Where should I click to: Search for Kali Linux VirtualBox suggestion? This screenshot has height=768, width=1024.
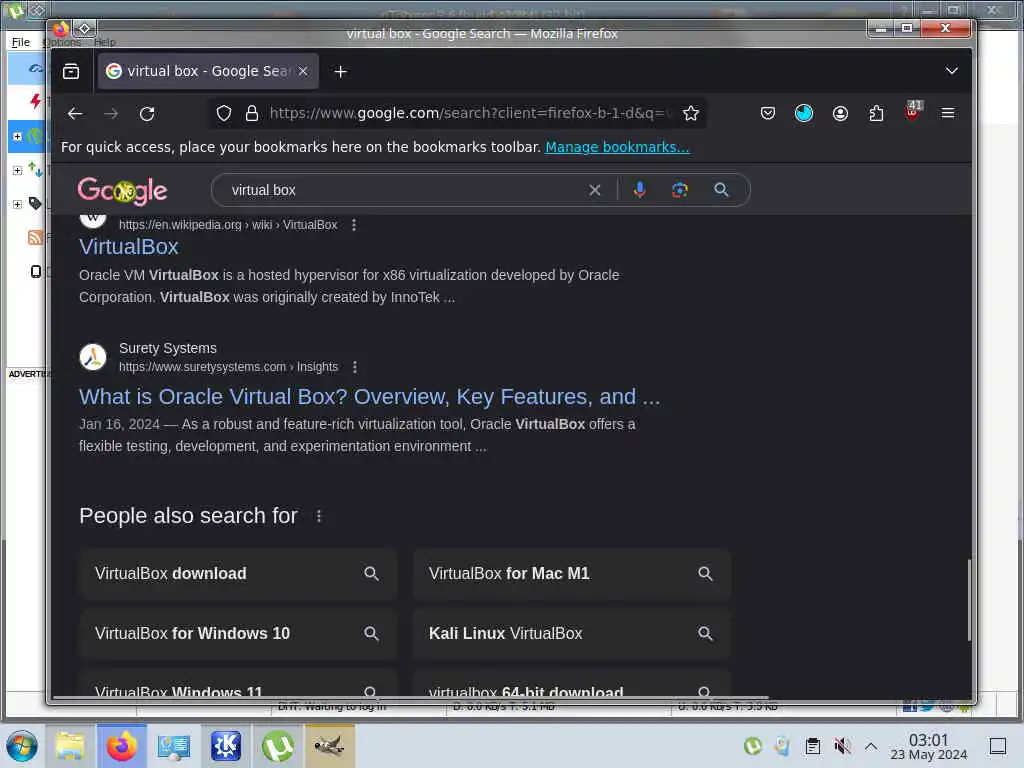(571, 633)
